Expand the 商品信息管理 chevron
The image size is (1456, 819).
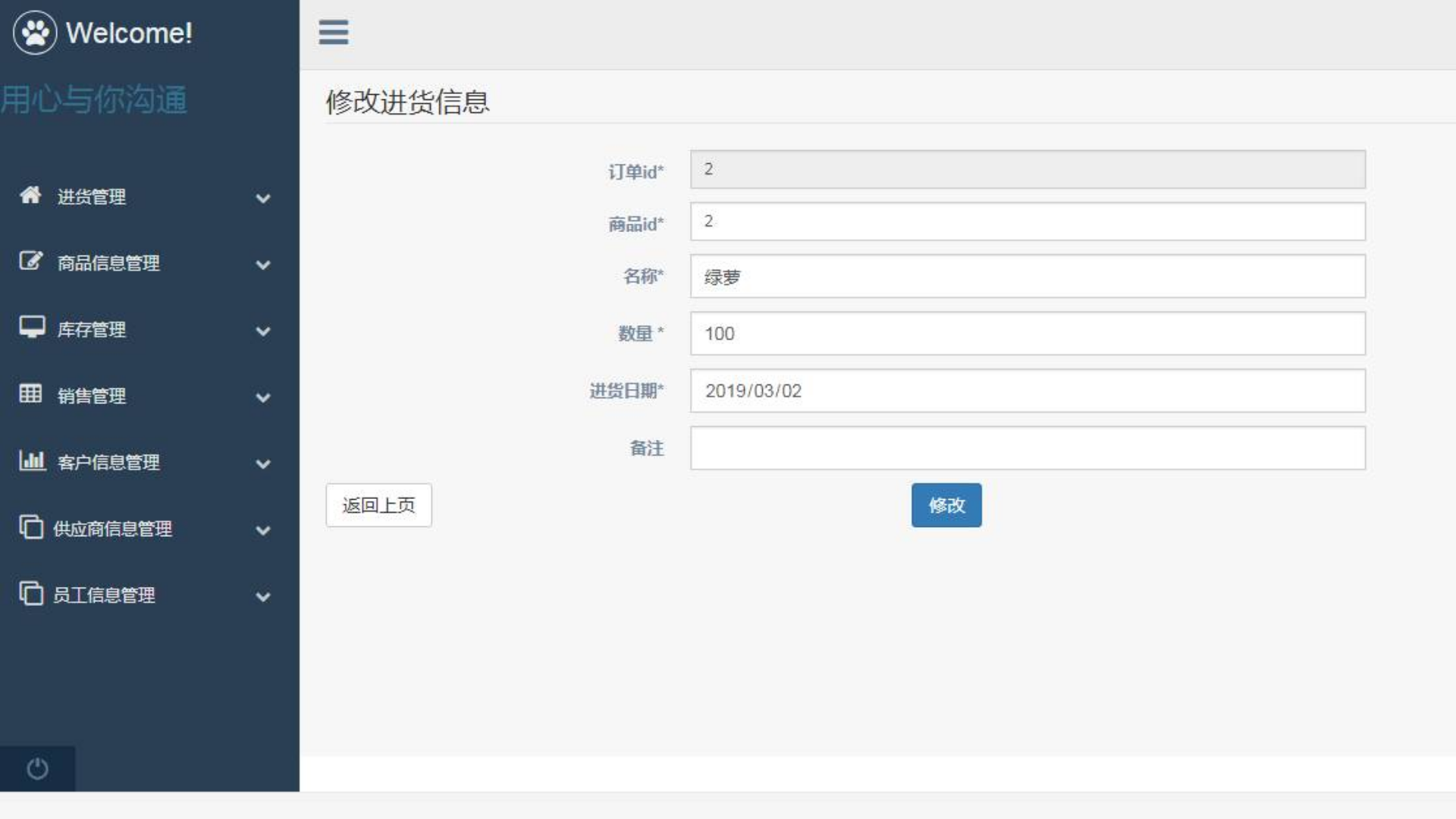(x=263, y=265)
